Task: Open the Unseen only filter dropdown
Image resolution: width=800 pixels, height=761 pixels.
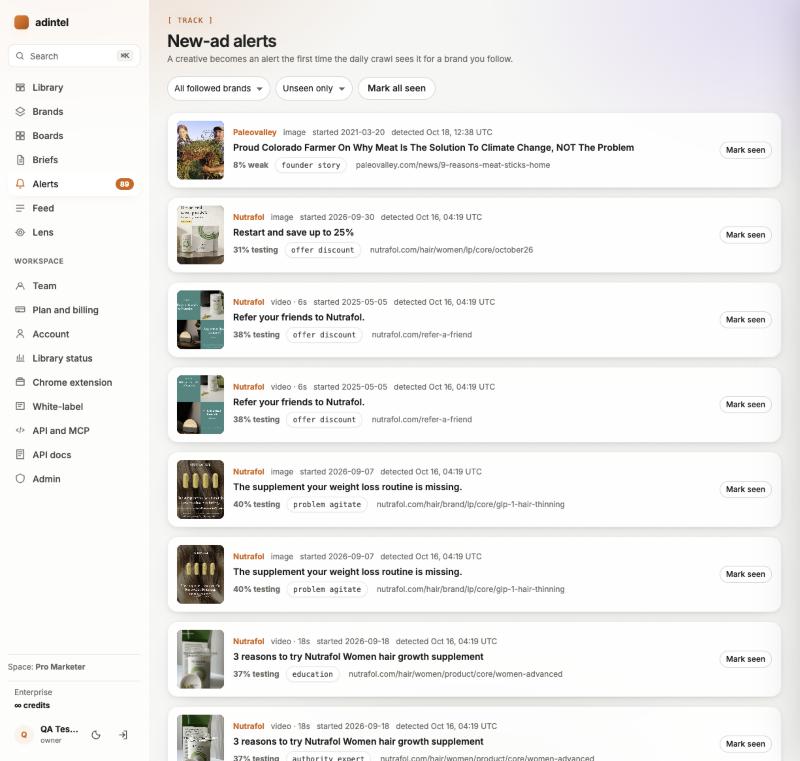Action: click(x=314, y=88)
